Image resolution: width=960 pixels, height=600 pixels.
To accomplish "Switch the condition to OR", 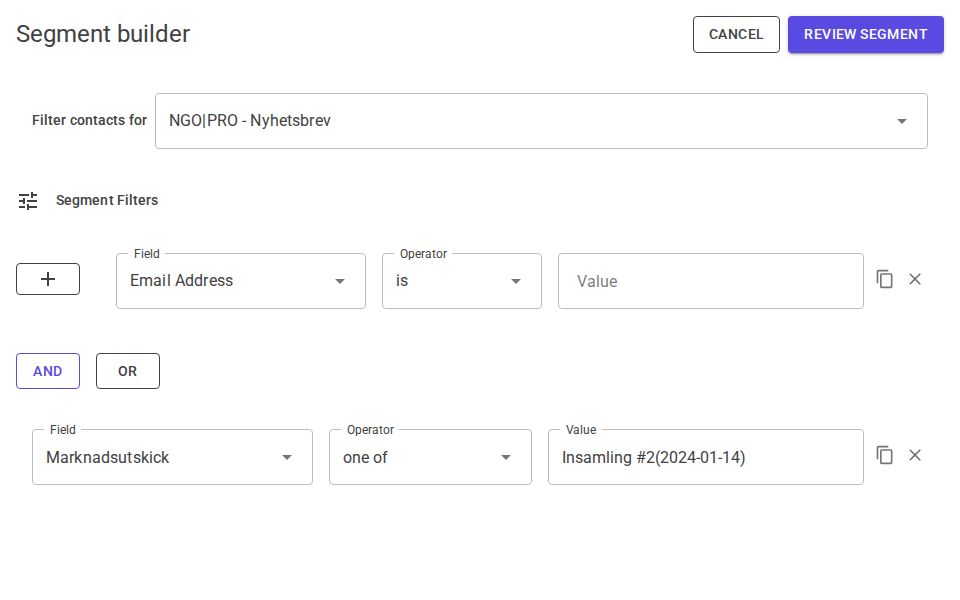I will (127, 371).
